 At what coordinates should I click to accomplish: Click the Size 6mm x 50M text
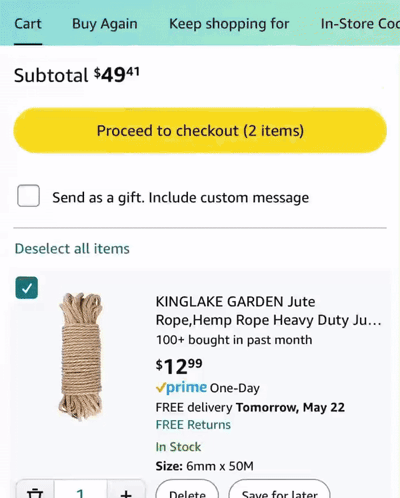(204, 466)
